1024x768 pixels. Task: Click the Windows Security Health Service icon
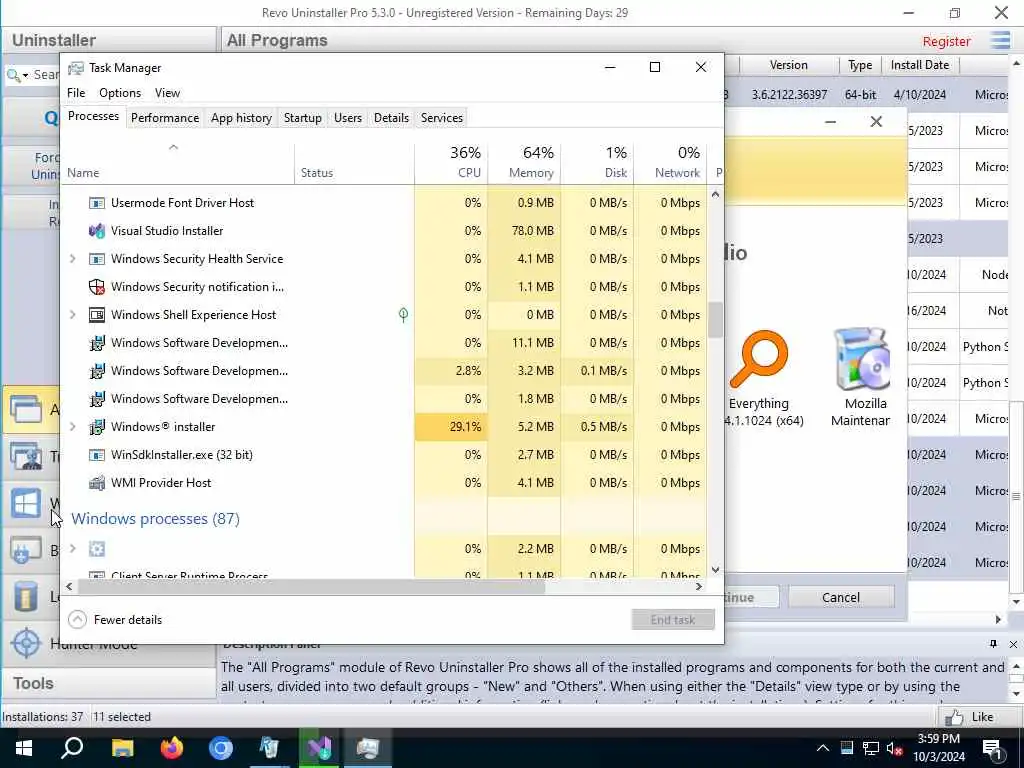97,259
